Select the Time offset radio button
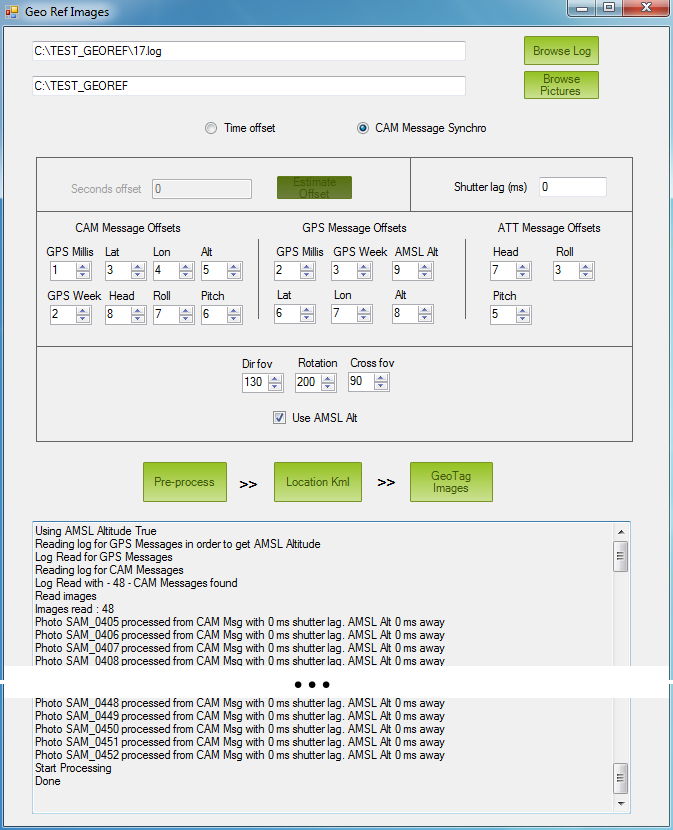Screen dimensions: 673x830 [x=211, y=128]
